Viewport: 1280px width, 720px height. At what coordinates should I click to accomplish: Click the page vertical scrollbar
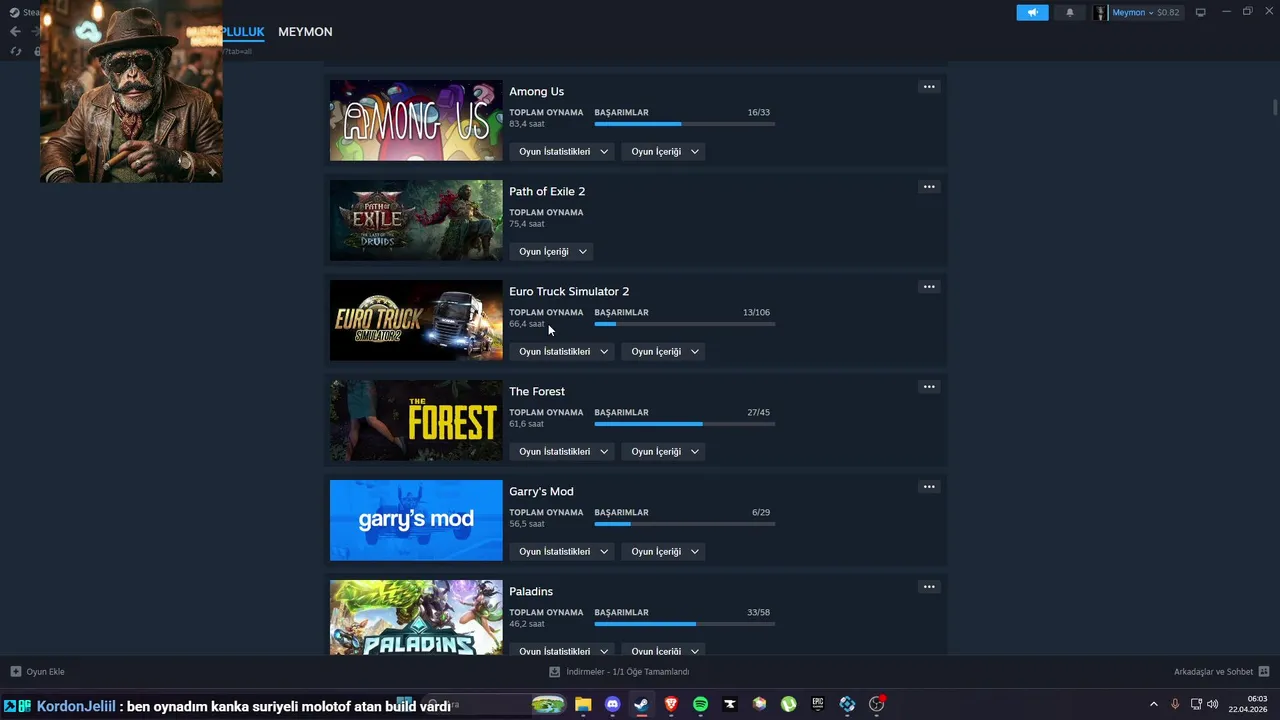(1274, 108)
